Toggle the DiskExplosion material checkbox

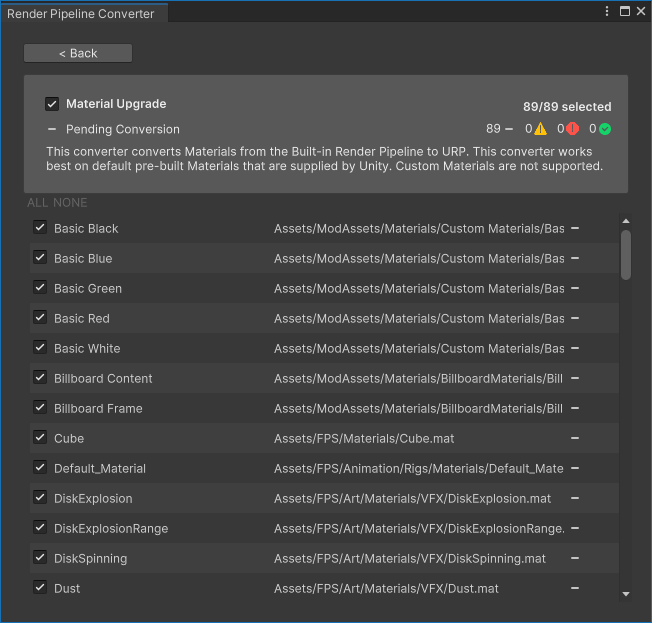(40, 498)
